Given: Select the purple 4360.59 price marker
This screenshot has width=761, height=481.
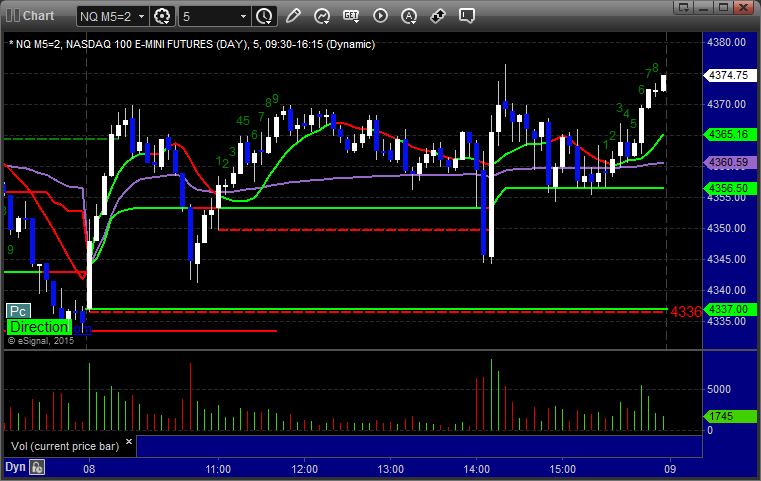Looking at the screenshot, I should point(729,163).
